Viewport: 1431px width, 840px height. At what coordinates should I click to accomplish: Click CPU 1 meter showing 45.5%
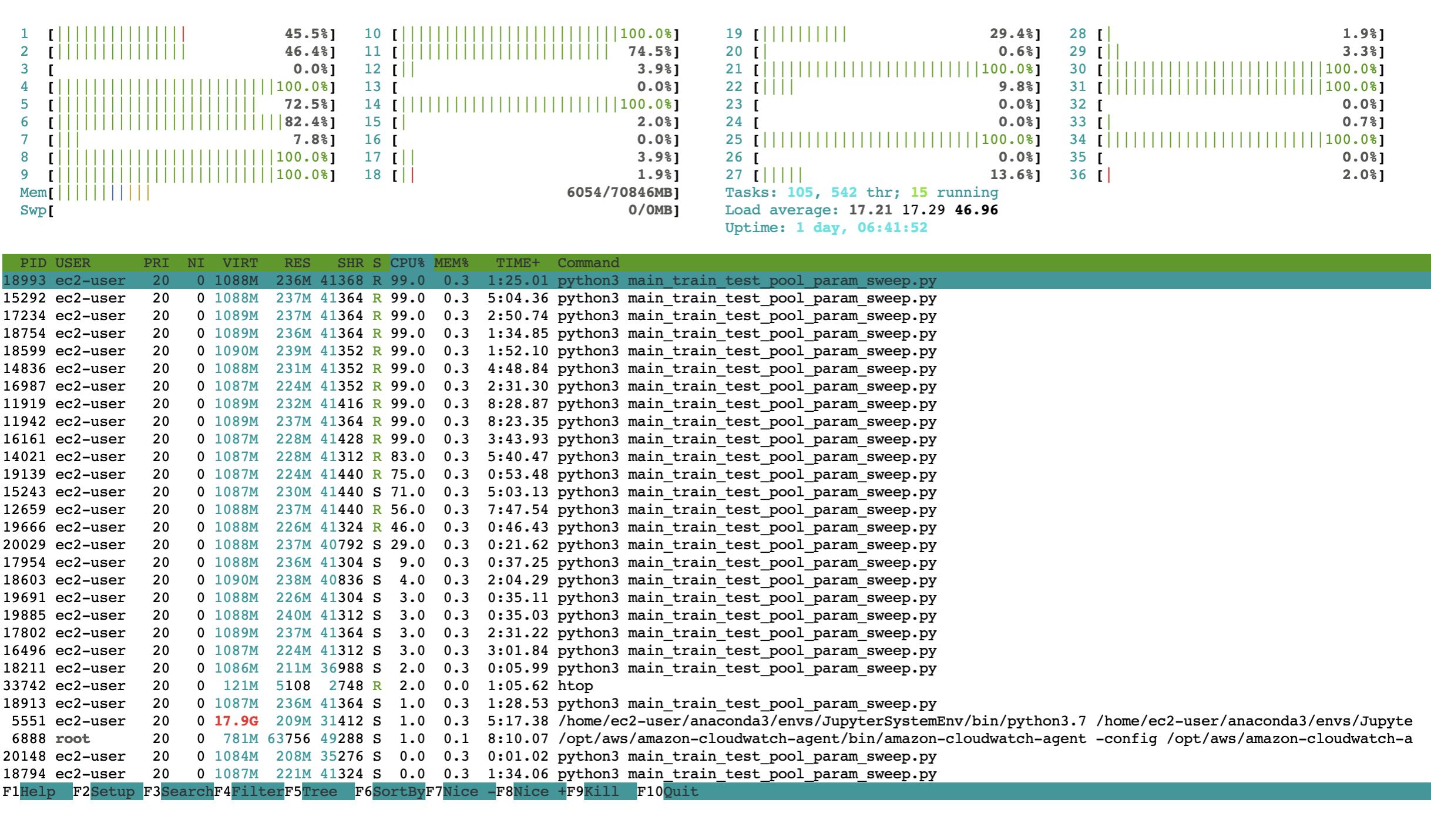coord(178,33)
